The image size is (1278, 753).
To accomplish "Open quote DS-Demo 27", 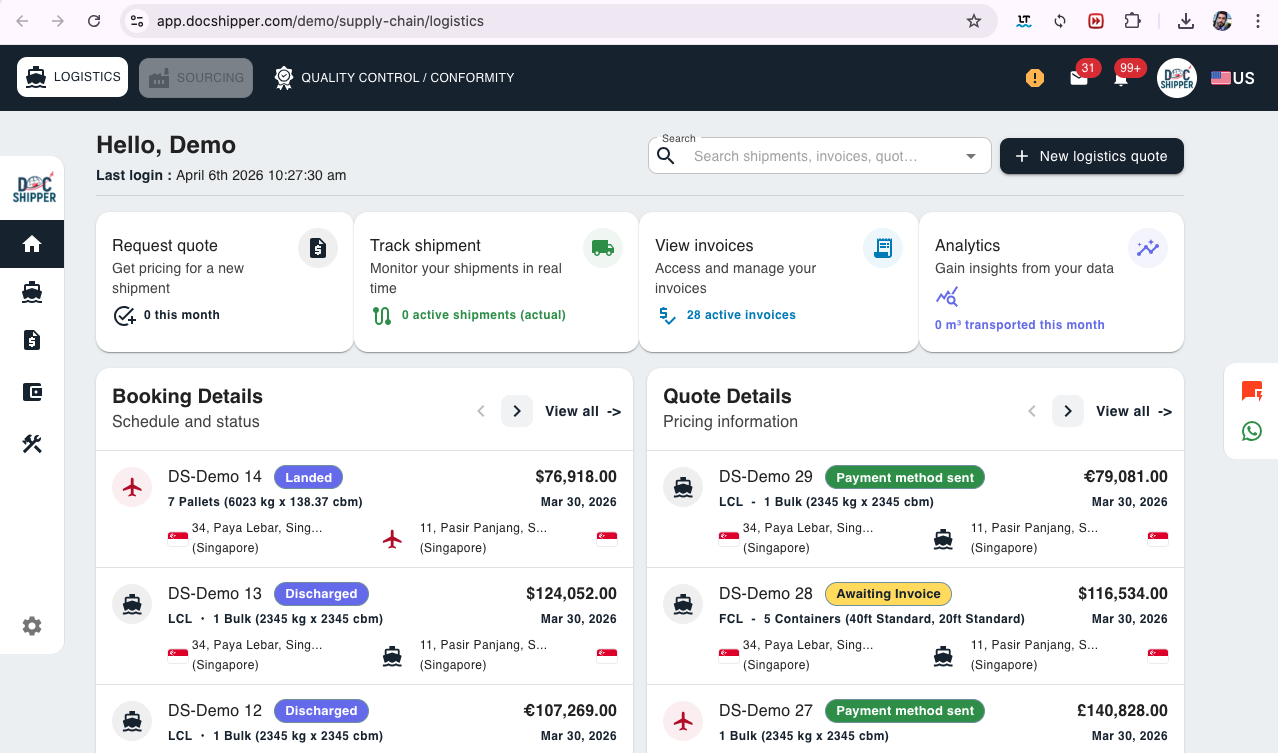I will (766, 711).
